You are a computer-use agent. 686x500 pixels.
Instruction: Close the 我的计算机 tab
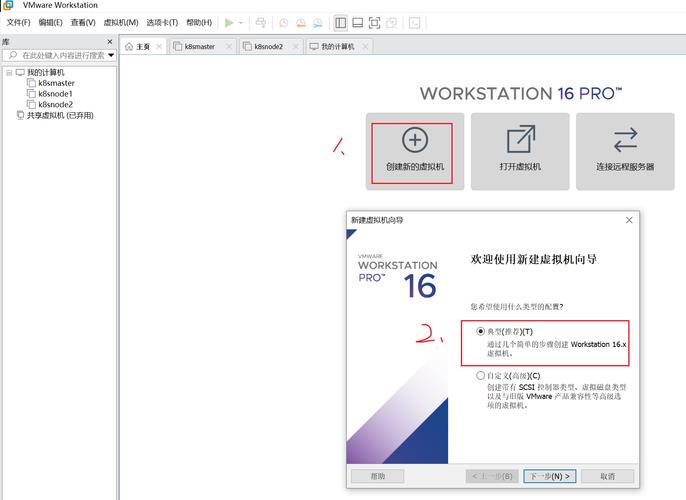(x=365, y=46)
